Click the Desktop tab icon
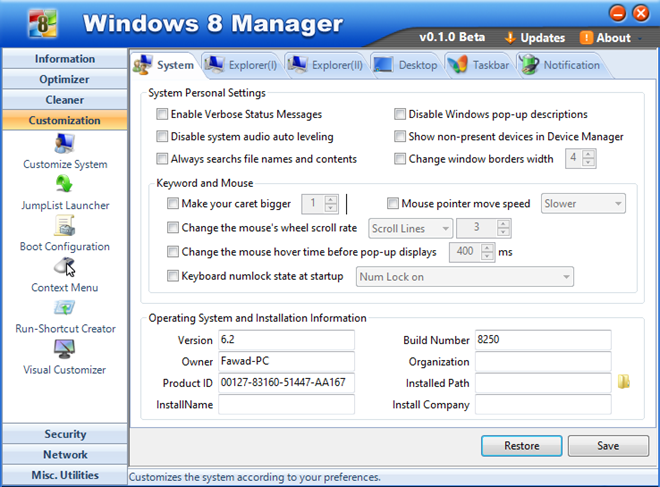Screen dimensions: 660x487 tap(383, 65)
